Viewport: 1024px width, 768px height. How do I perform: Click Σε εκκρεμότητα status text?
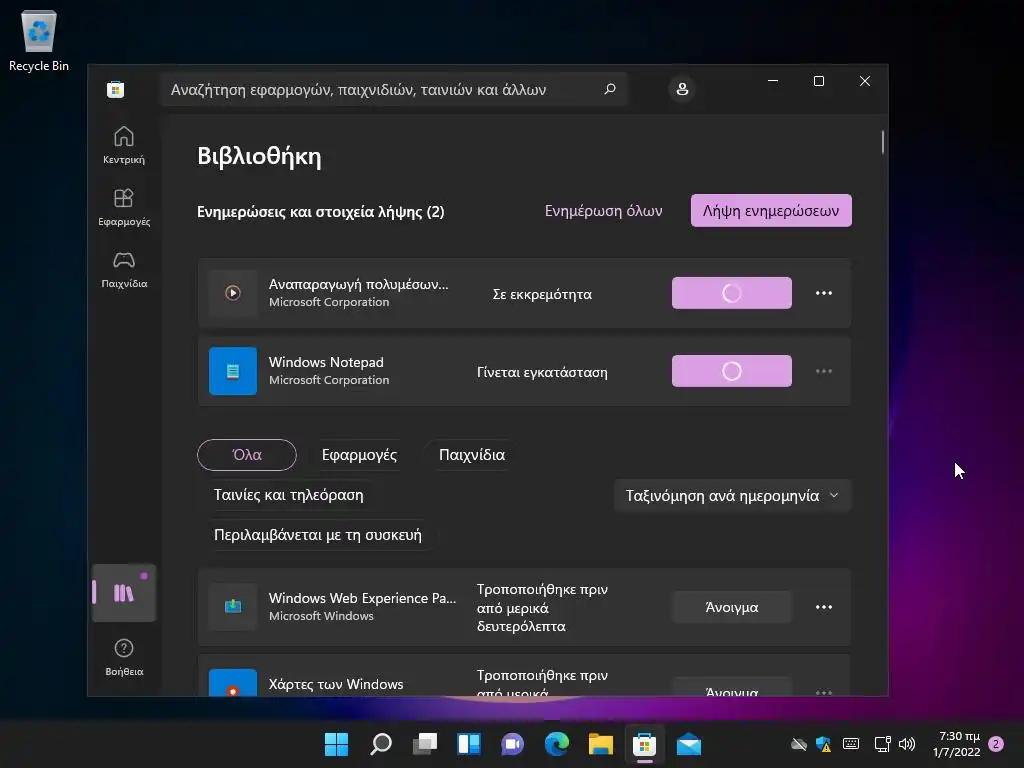[x=542, y=295]
